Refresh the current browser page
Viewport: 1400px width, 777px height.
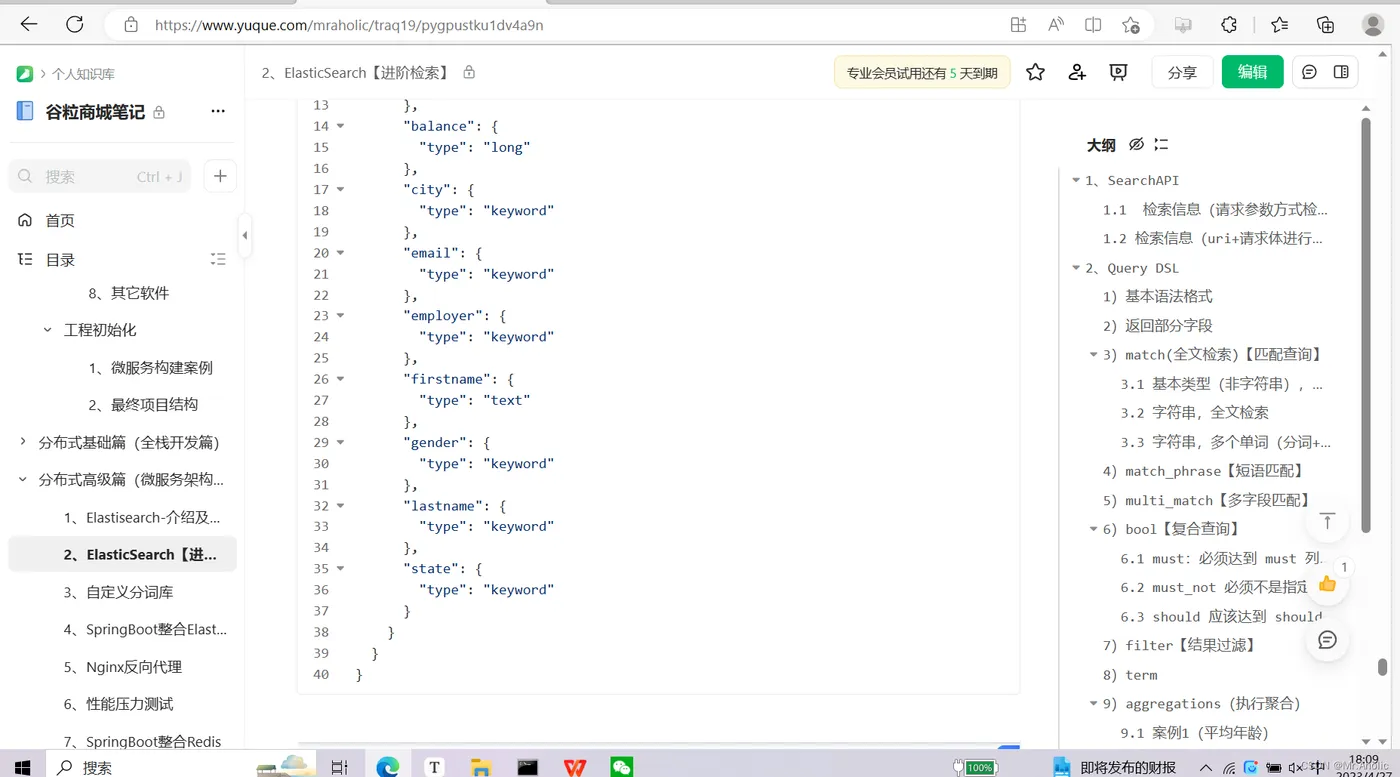pos(75,25)
